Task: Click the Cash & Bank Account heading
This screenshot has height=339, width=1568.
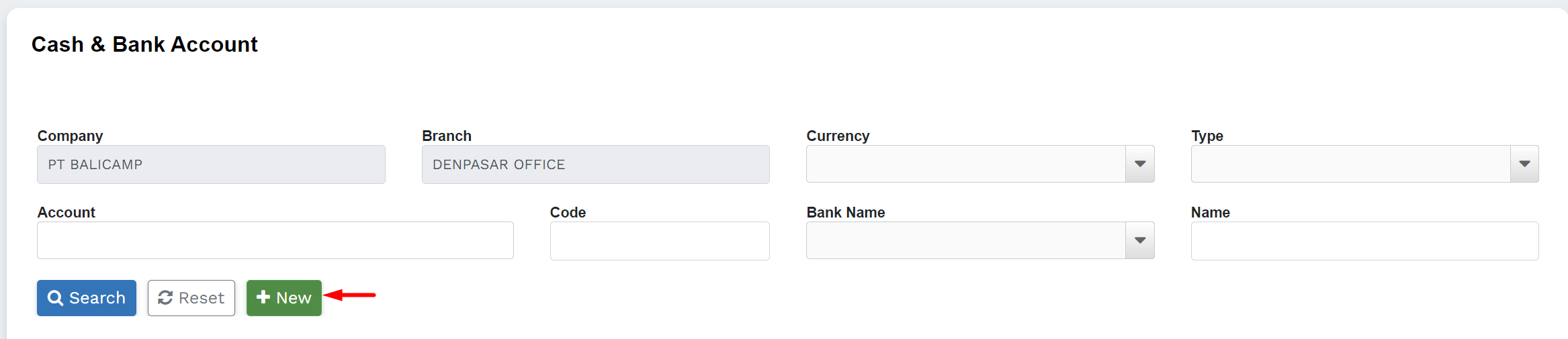Action: (x=144, y=44)
